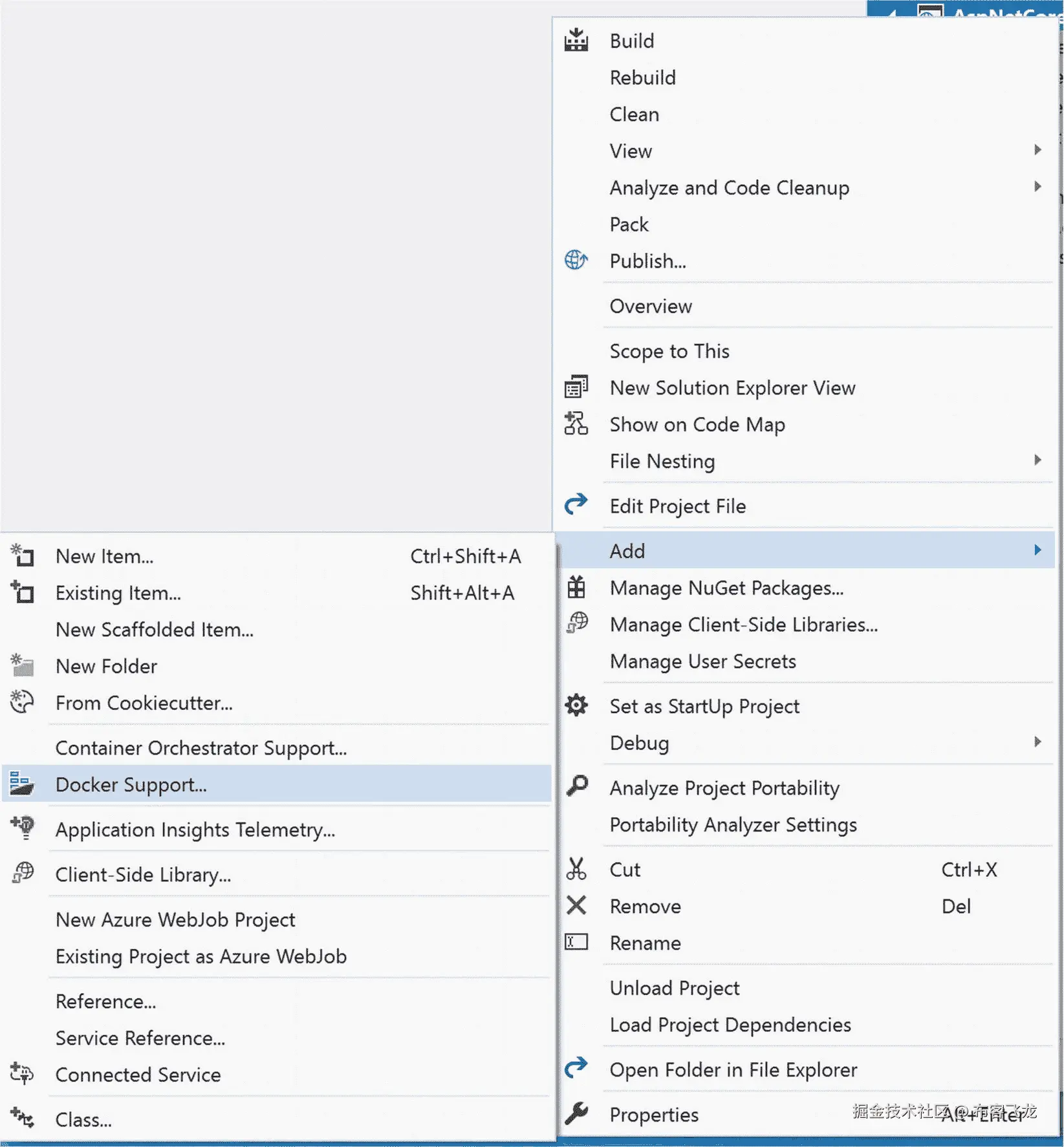Click the Cut scissors icon
Screen dimensions: 1064x1147
click(x=576, y=869)
